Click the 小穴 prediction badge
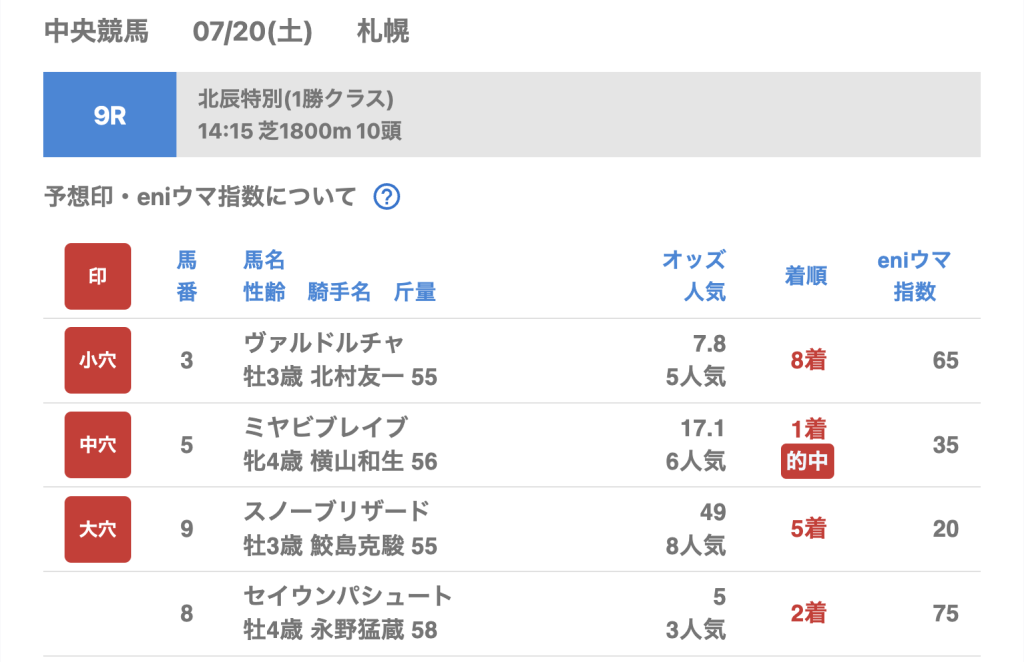Image resolution: width=1024 pixels, height=662 pixels. tap(98, 360)
